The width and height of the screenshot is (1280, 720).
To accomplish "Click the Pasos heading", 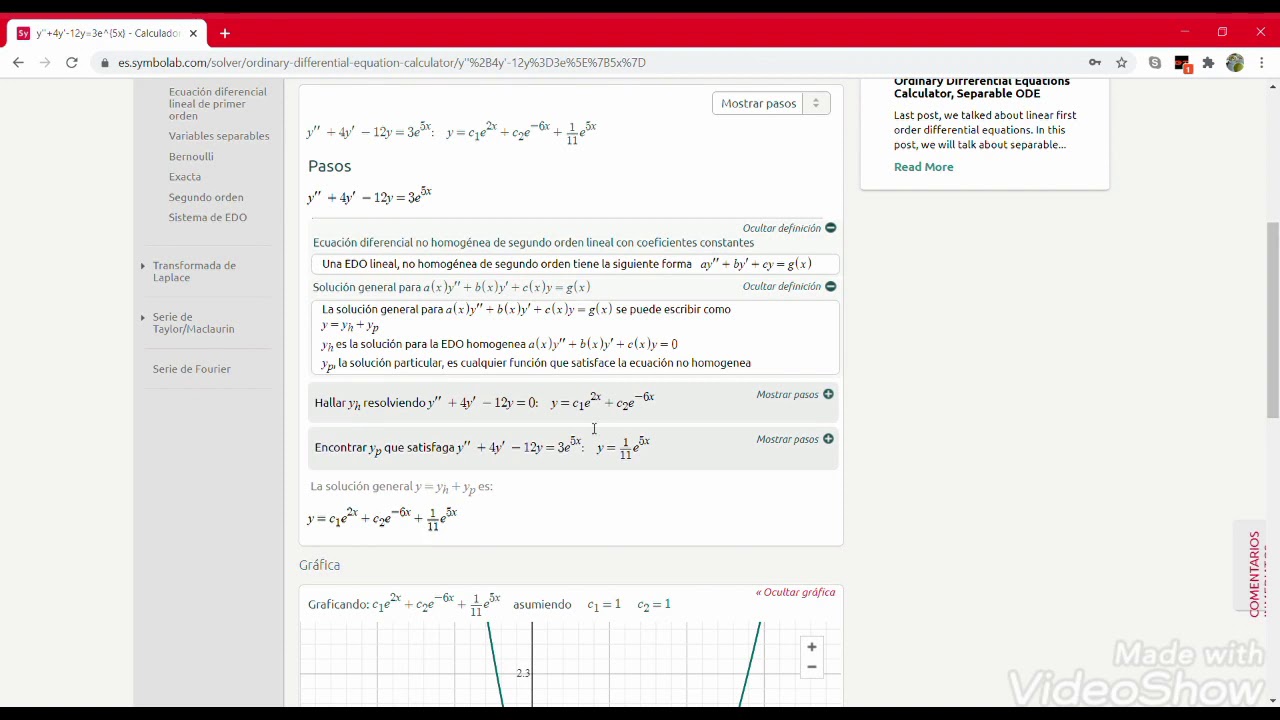I will [x=330, y=166].
